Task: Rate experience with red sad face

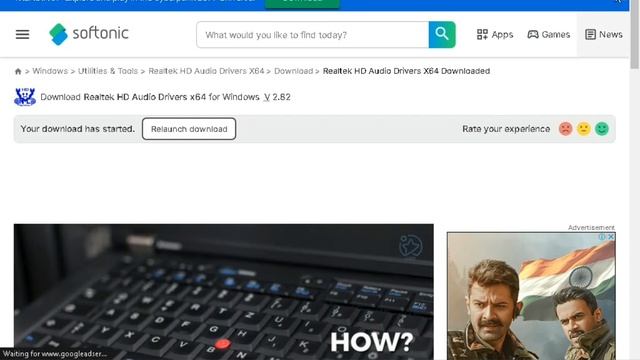Action: 565,129
